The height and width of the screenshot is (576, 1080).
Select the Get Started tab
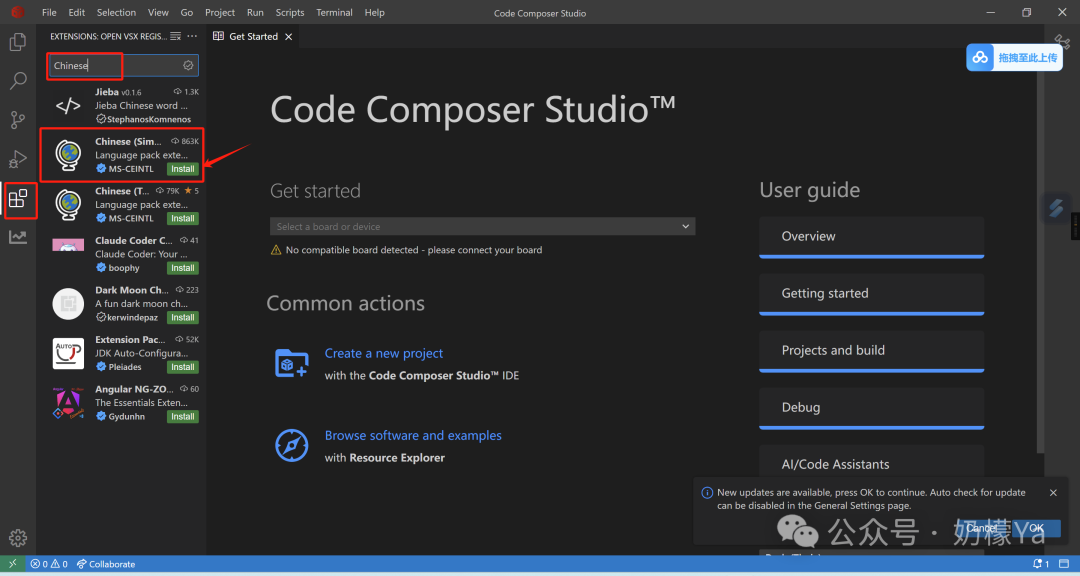click(253, 37)
